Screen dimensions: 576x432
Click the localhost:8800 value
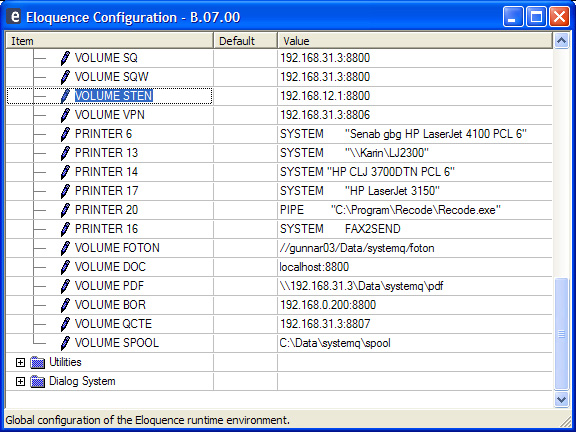[x=314, y=267]
